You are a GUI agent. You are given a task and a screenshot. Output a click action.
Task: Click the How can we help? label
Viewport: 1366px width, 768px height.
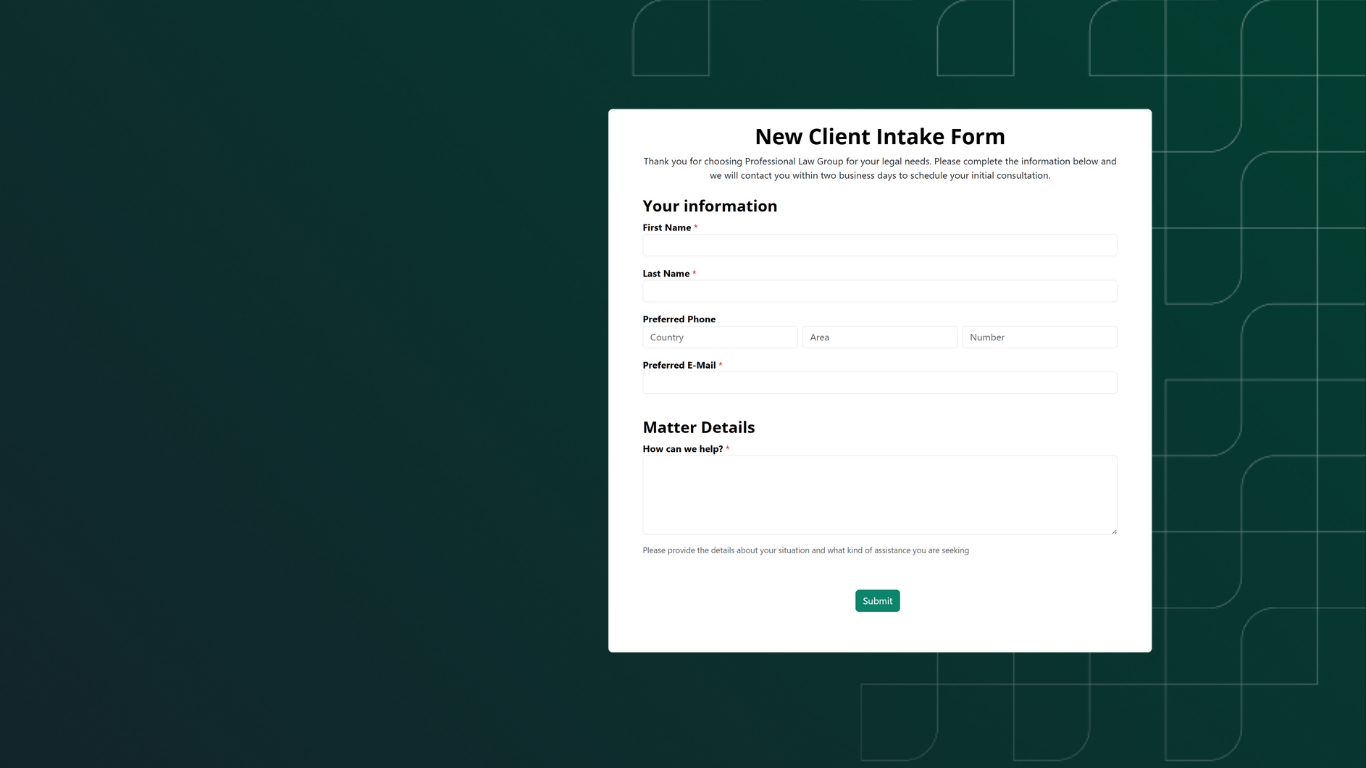pos(682,449)
